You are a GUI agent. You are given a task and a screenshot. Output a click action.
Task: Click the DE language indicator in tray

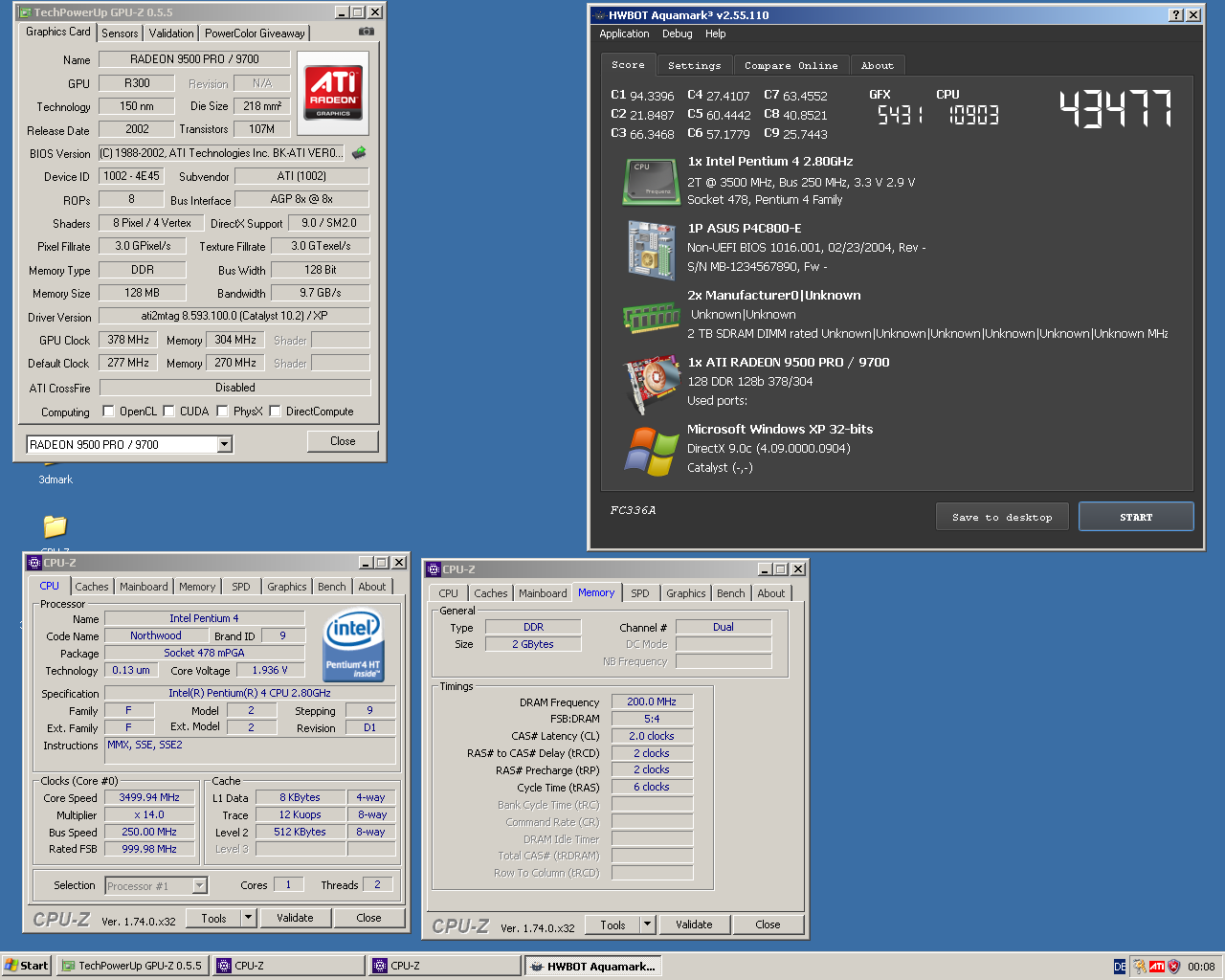1120,967
